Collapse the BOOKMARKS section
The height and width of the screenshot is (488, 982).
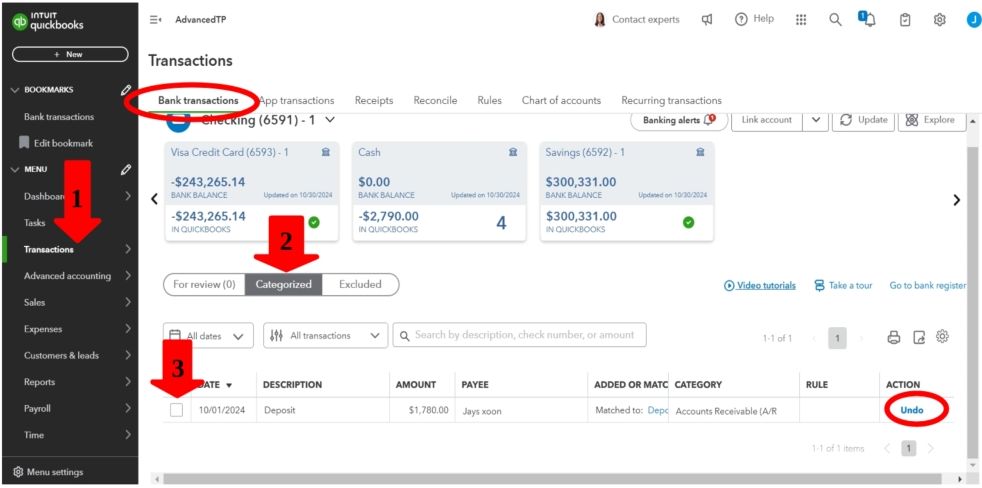pos(15,90)
